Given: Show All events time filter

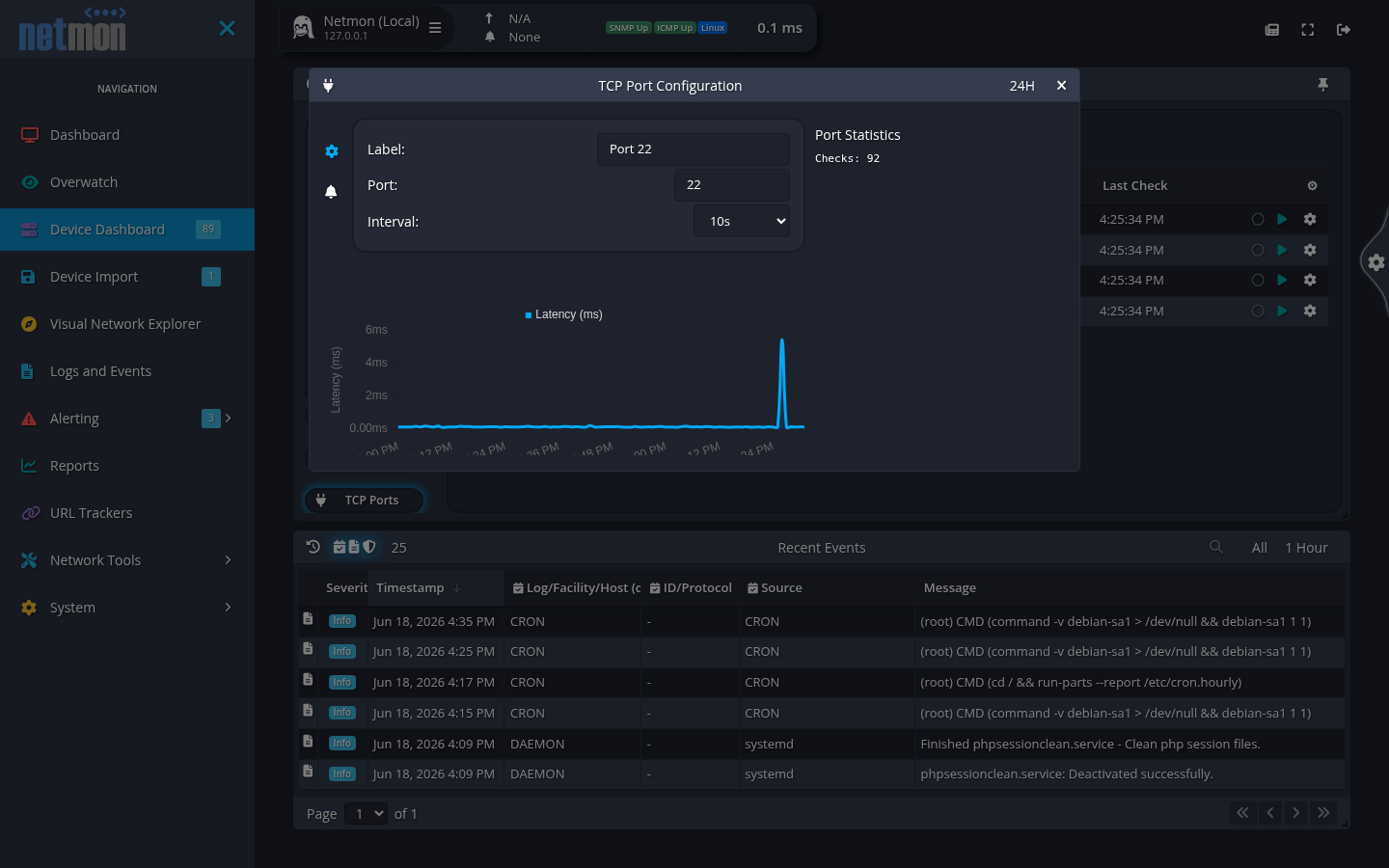Looking at the screenshot, I should 1260,548.
